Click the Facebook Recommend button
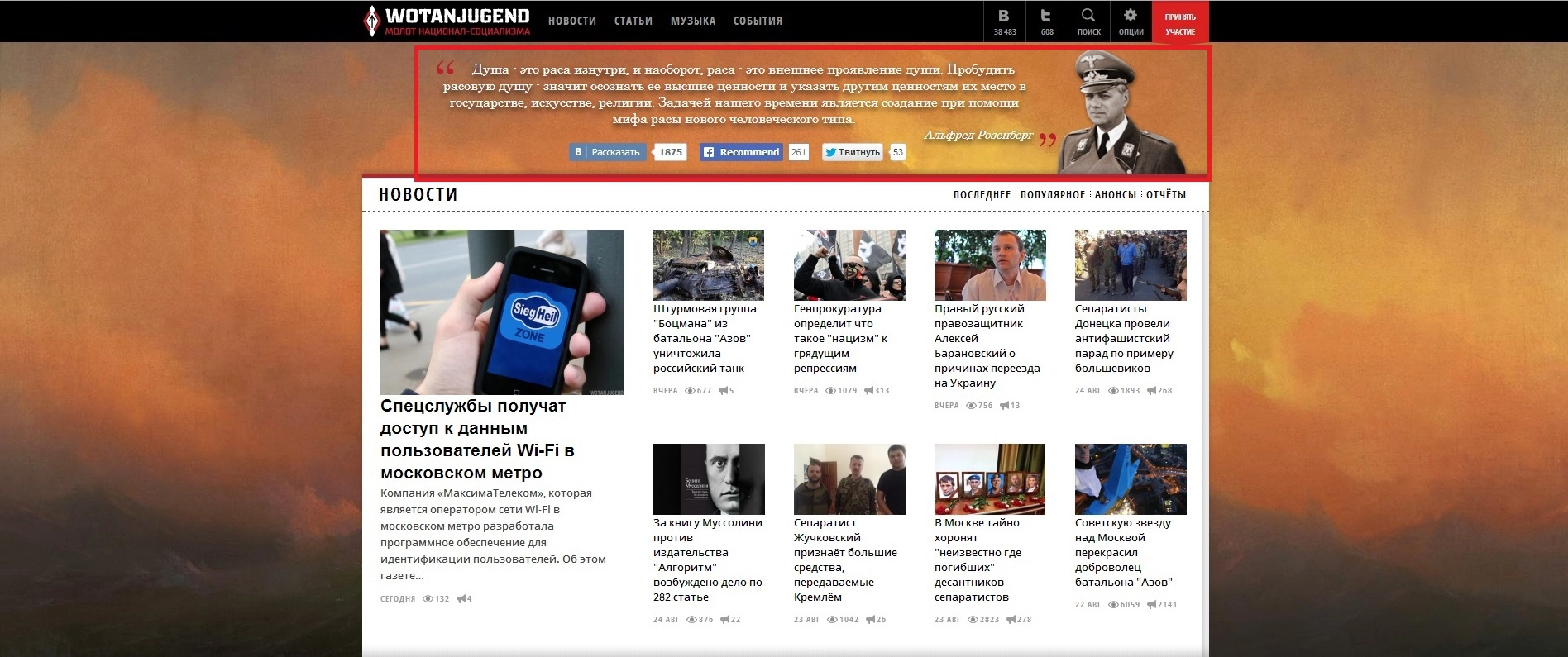Viewport: 1568px width, 657px height. [741, 152]
